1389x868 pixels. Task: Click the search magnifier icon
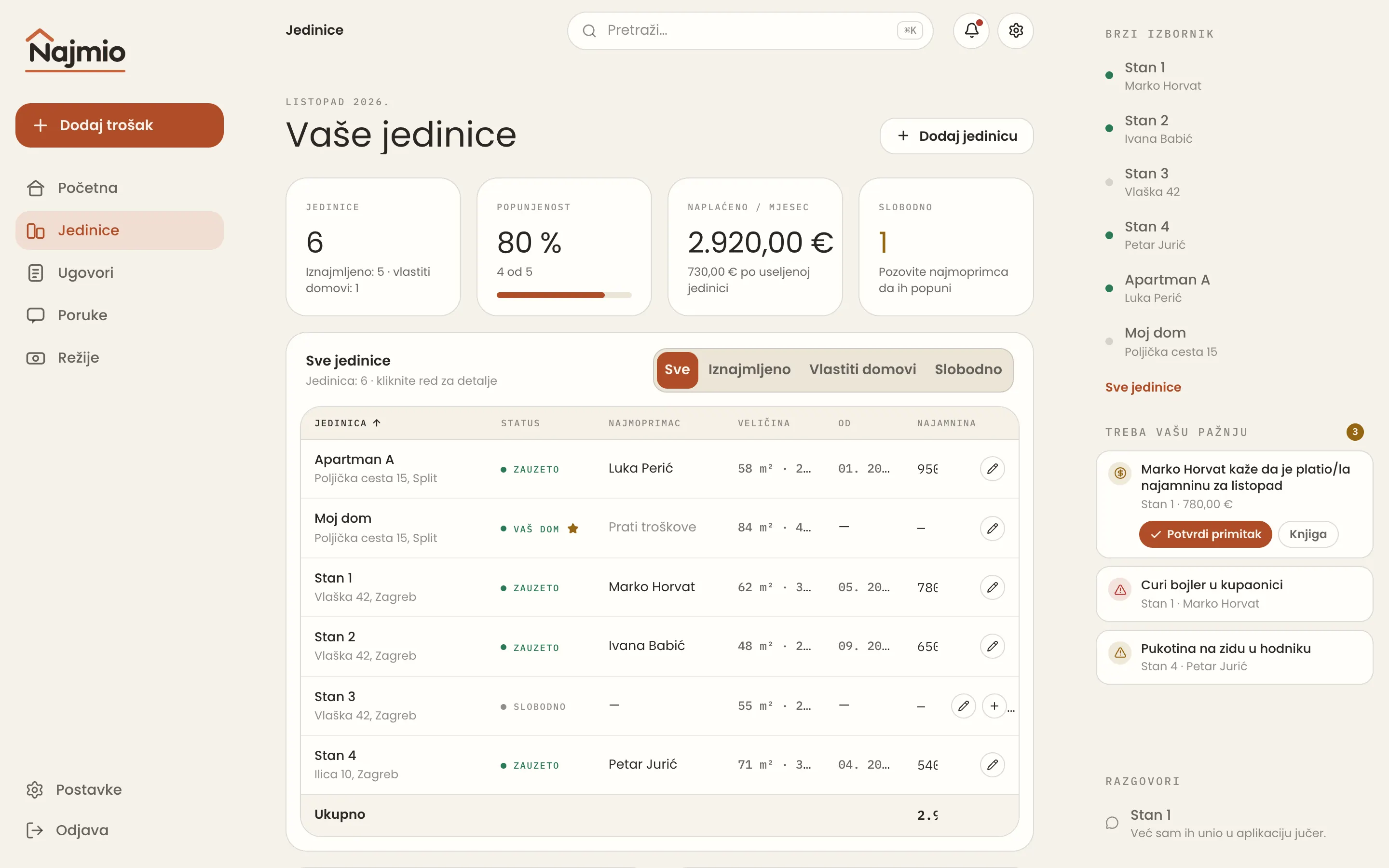(x=589, y=30)
